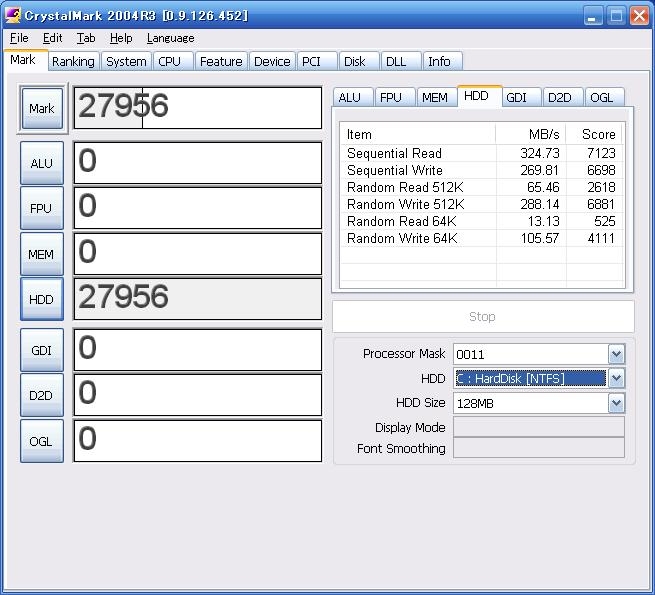Select the Random Read 512K row
655x595 pixels.
482,187
